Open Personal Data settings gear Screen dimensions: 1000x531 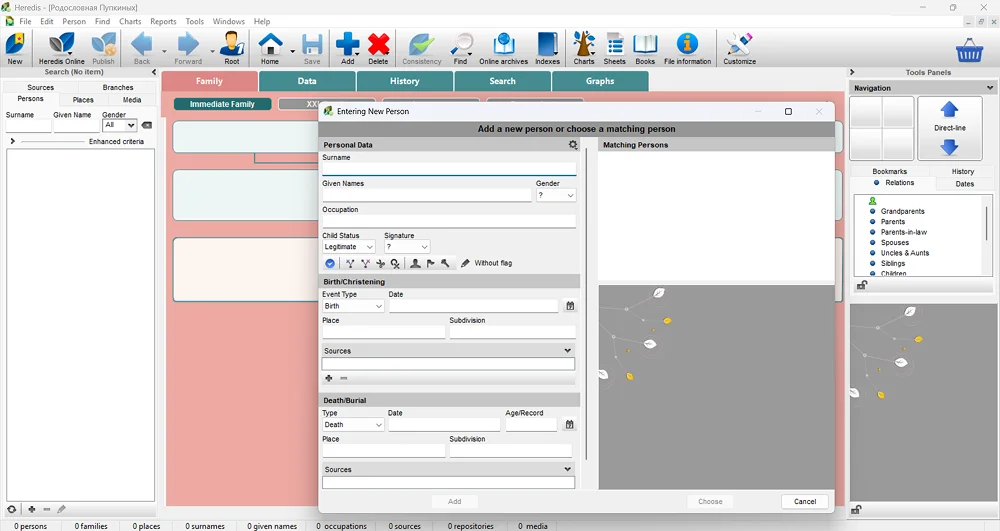(x=573, y=145)
